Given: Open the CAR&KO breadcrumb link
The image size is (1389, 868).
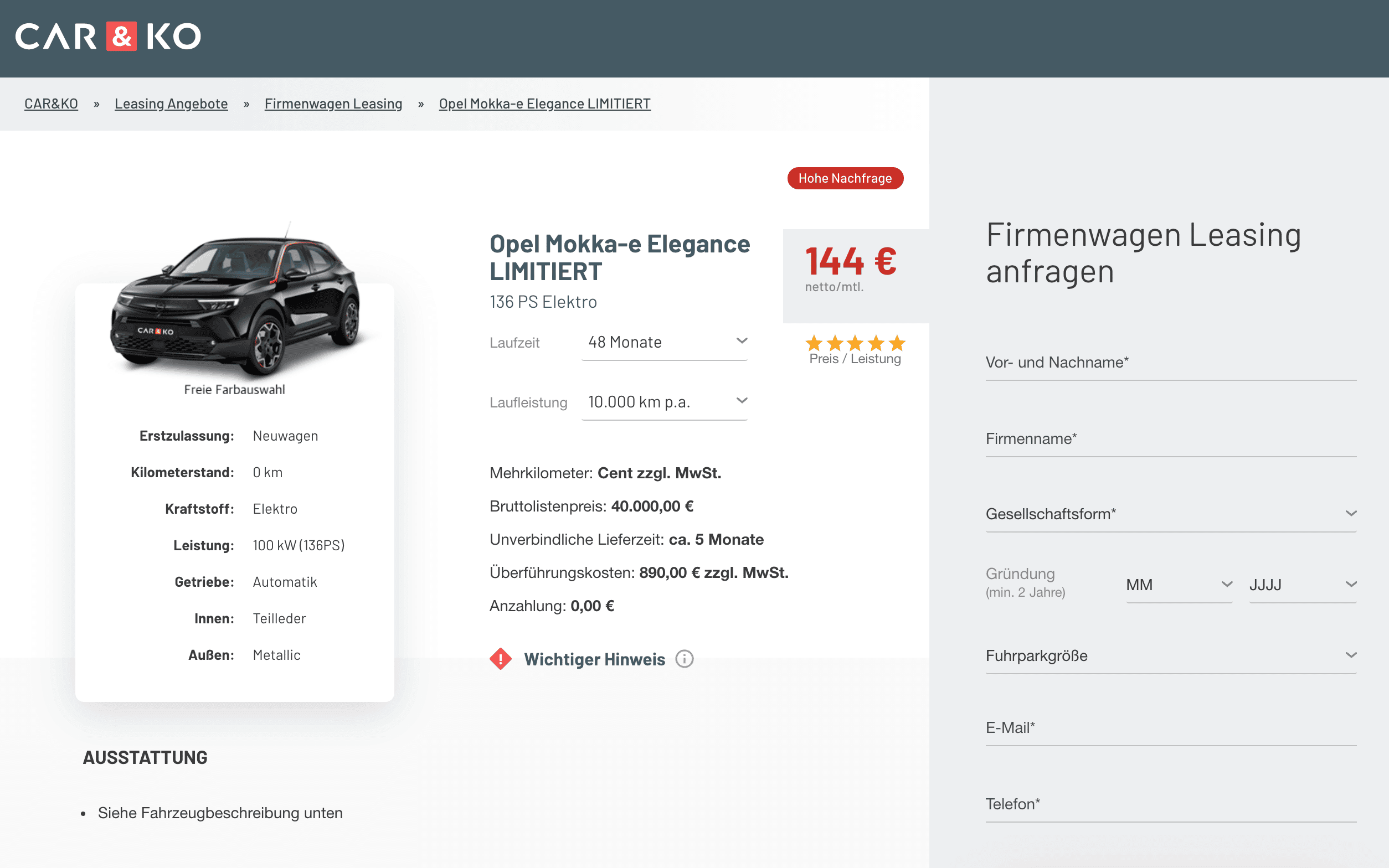Looking at the screenshot, I should point(51,104).
